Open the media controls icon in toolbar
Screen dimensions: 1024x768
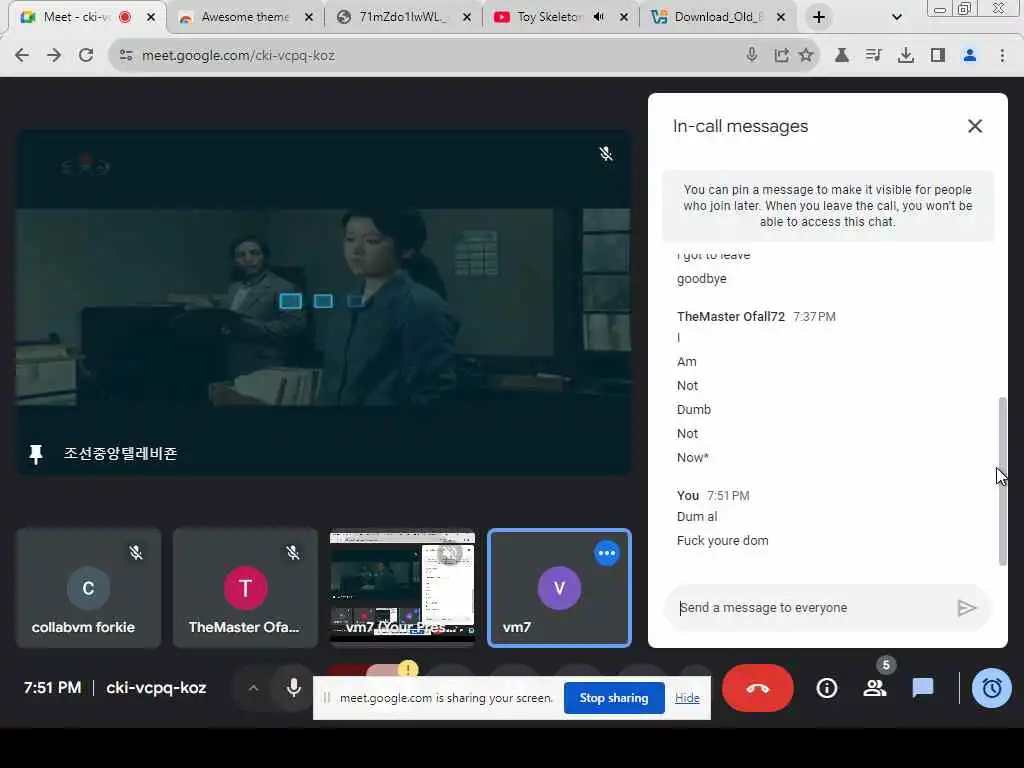point(873,56)
